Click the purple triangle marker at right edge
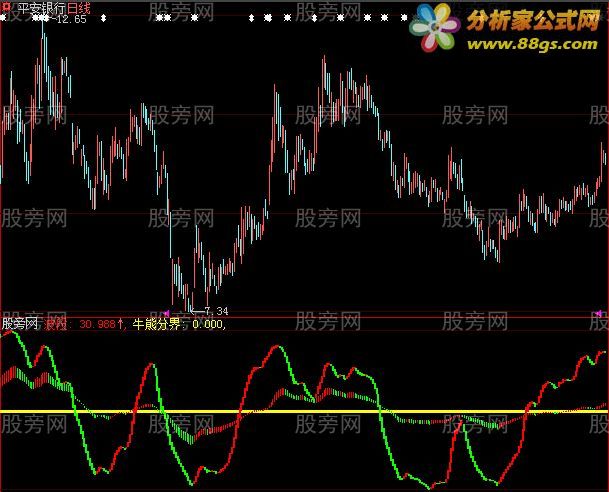The width and height of the screenshot is (609, 492). 599,313
